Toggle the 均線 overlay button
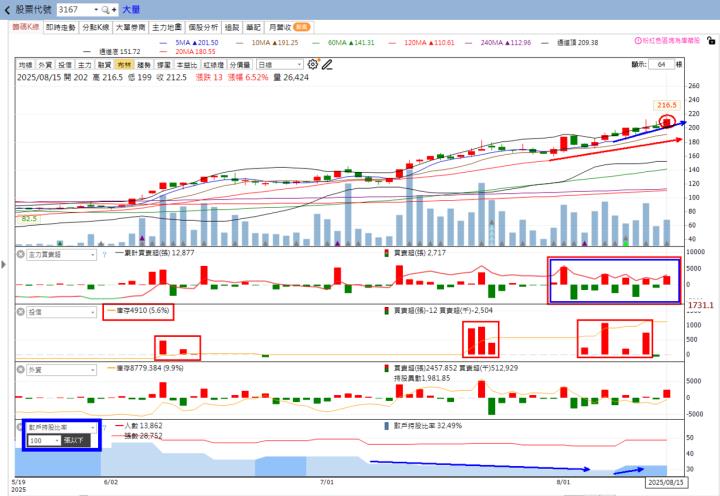The width and height of the screenshot is (720, 496). [x=25, y=65]
